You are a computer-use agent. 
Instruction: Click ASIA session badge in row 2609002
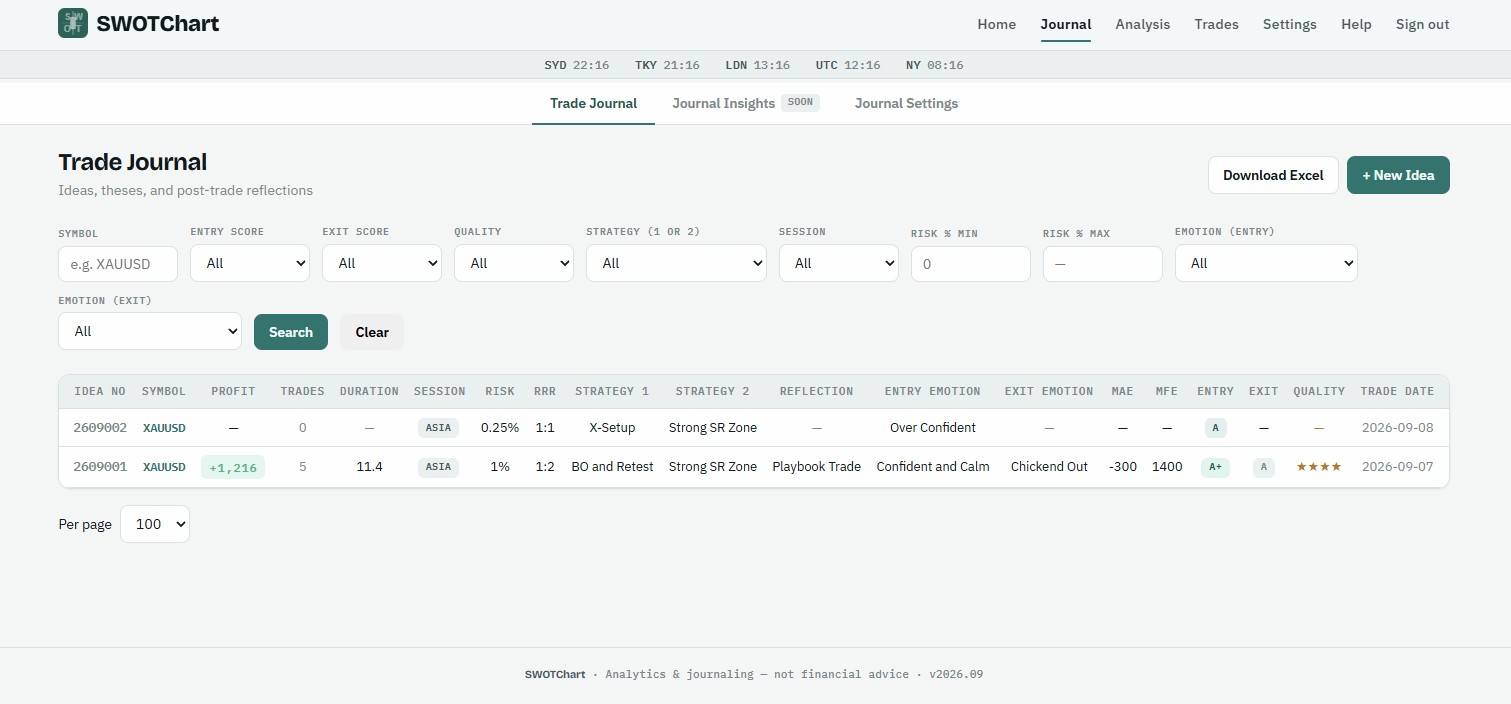pos(438,427)
